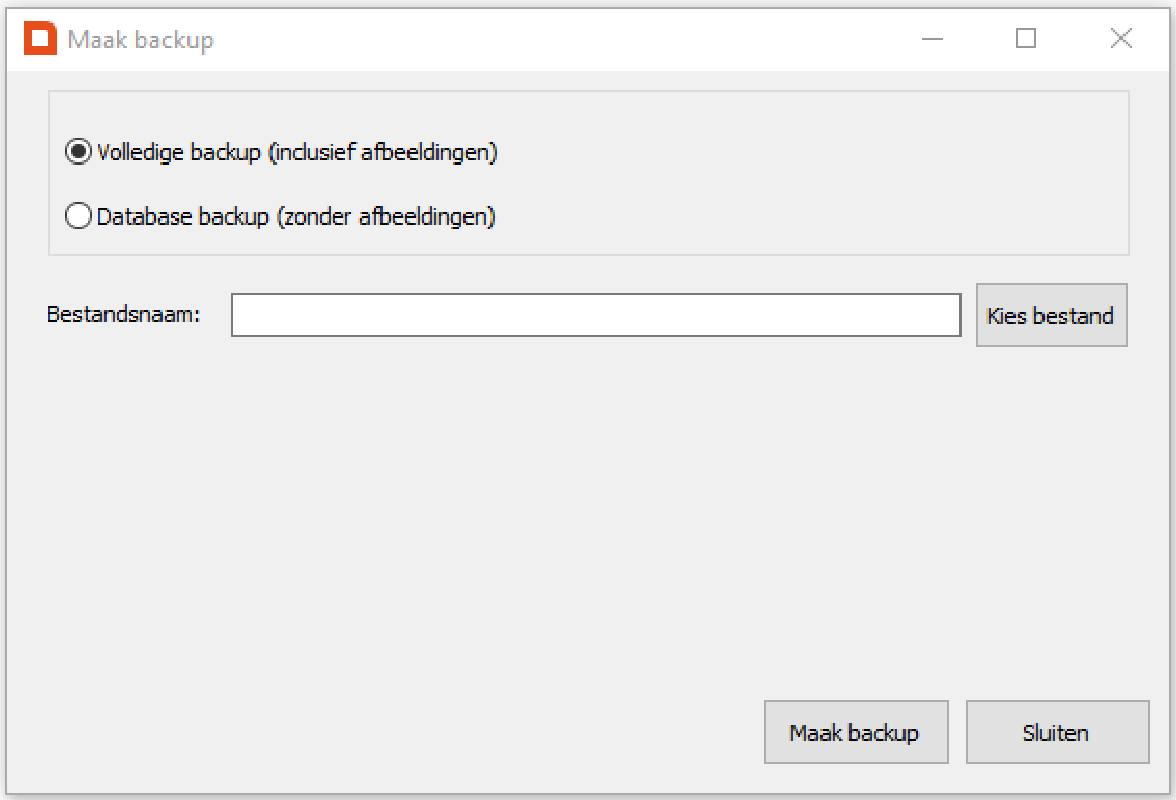Image resolution: width=1176 pixels, height=800 pixels.
Task: Maximize the Maak backup dialog
Action: (x=1026, y=39)
